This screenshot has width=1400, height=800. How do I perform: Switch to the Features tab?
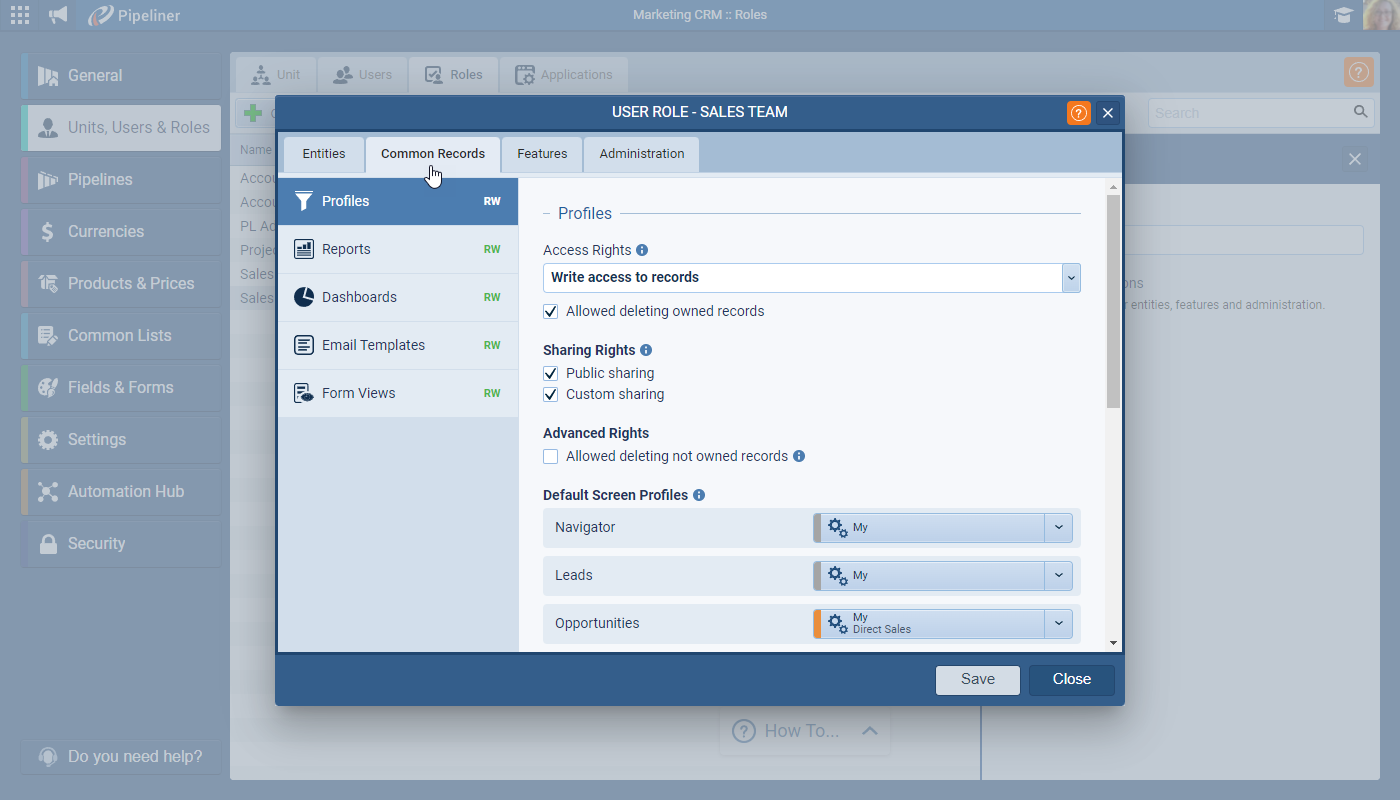pos(542,154)
